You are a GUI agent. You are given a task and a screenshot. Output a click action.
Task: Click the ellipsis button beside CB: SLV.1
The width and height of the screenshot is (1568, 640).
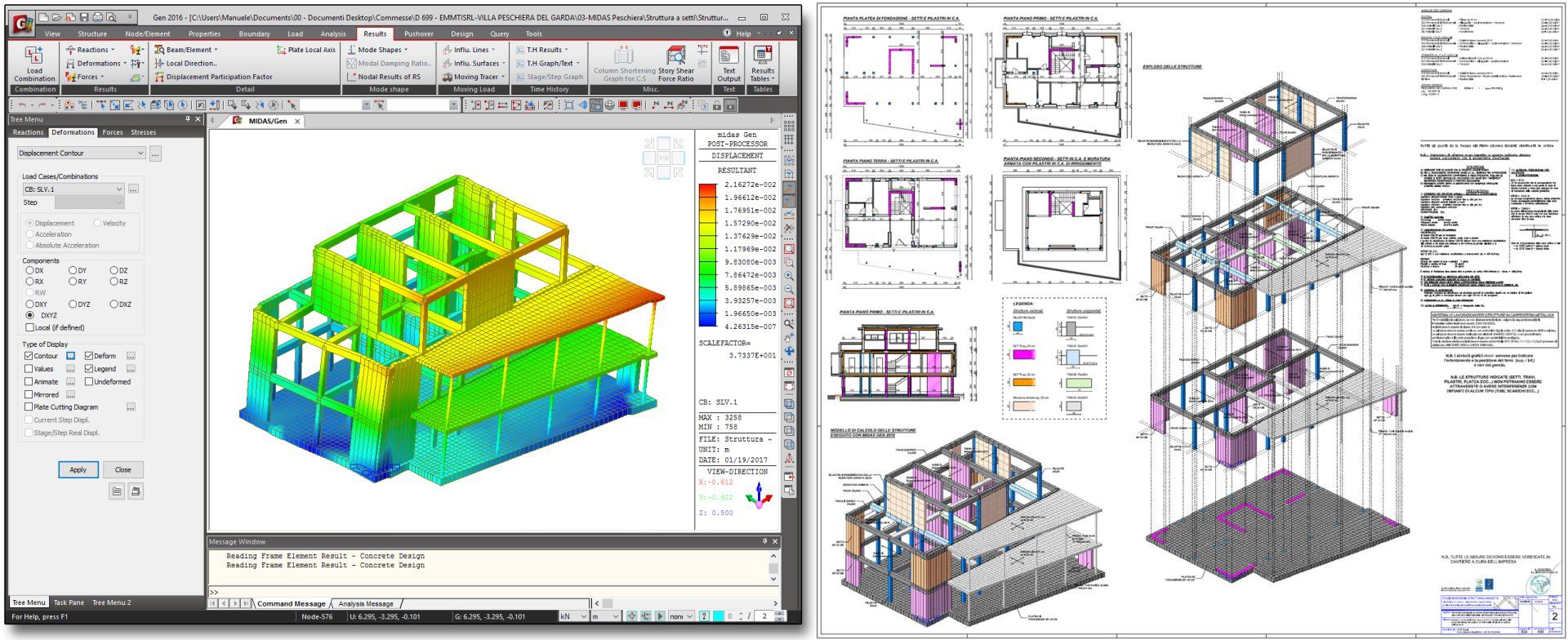point(133,189)
